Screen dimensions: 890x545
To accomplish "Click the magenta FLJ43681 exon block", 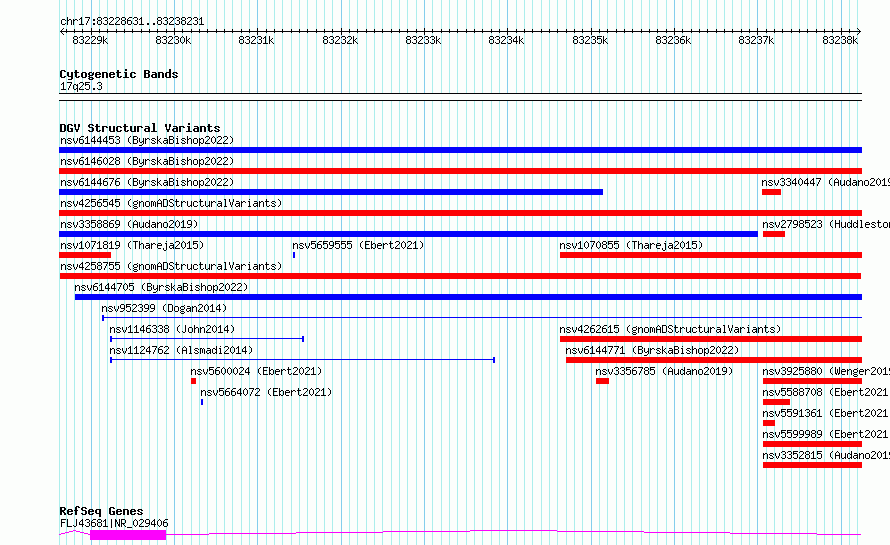I will [x=128, y=534].
